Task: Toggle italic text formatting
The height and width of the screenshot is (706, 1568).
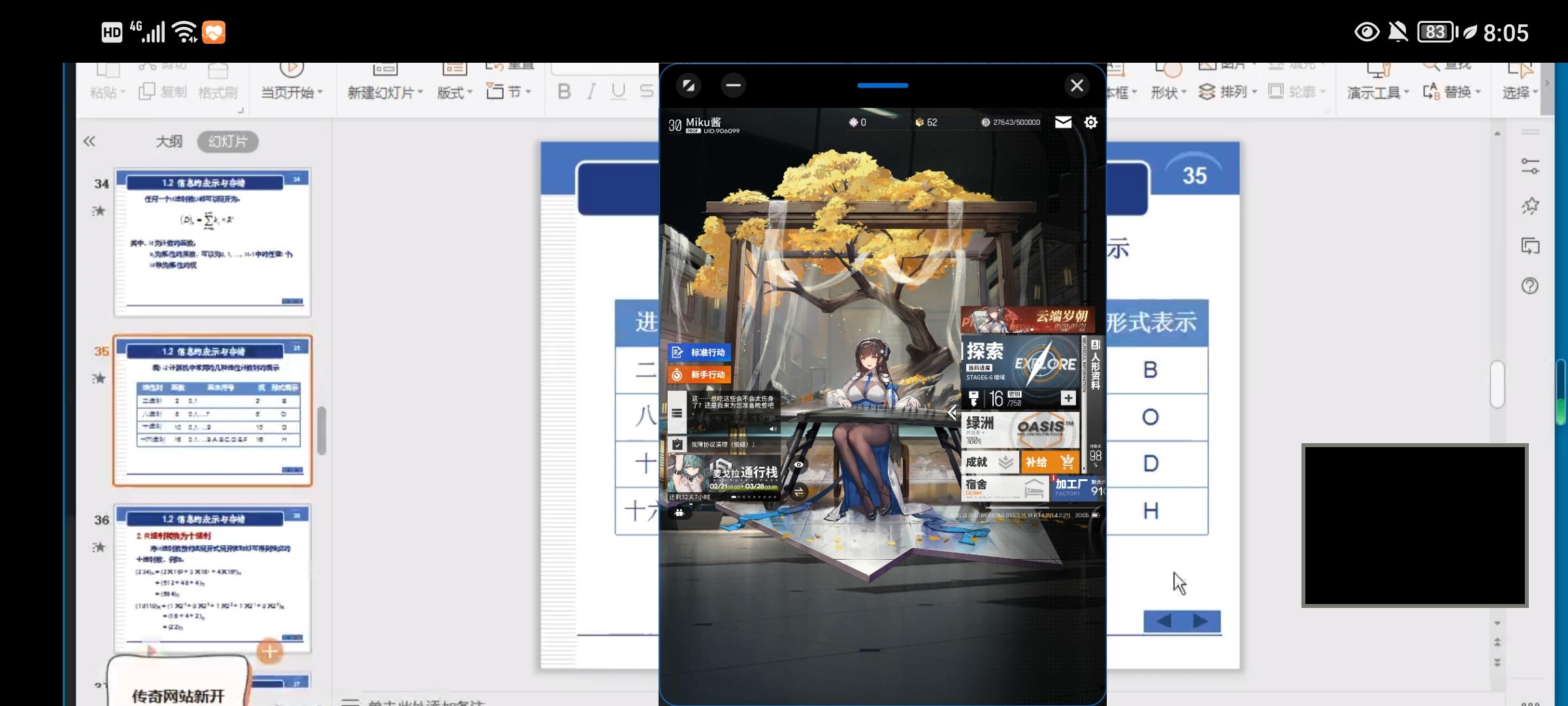Action: [x=591, y=92]
